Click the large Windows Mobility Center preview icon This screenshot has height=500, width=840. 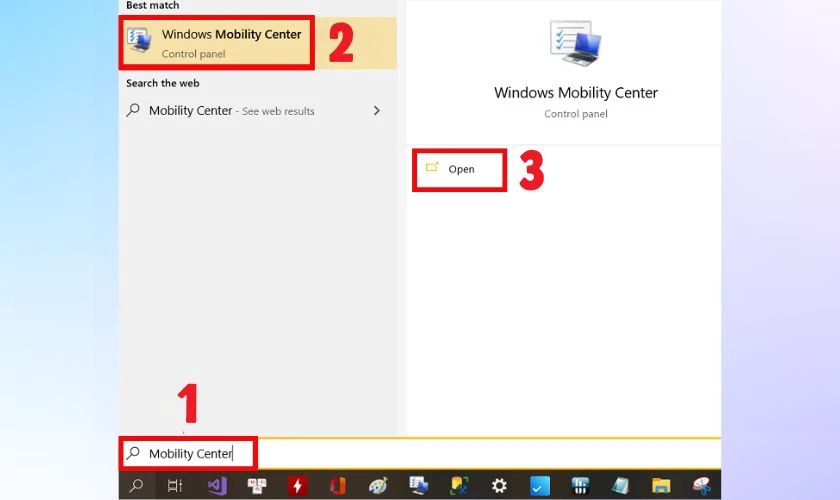click(x=575, y=43)
